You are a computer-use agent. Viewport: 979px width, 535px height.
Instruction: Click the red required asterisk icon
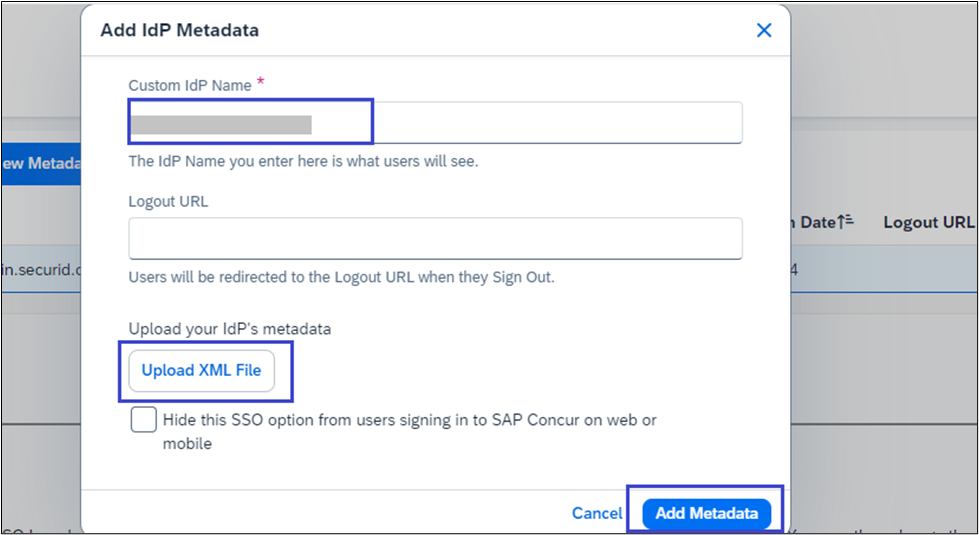(261, 82)
